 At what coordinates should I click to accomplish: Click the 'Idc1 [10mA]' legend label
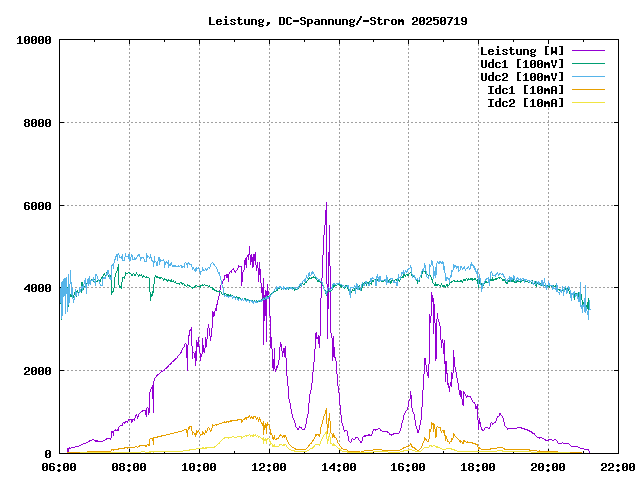pos(525,90)
